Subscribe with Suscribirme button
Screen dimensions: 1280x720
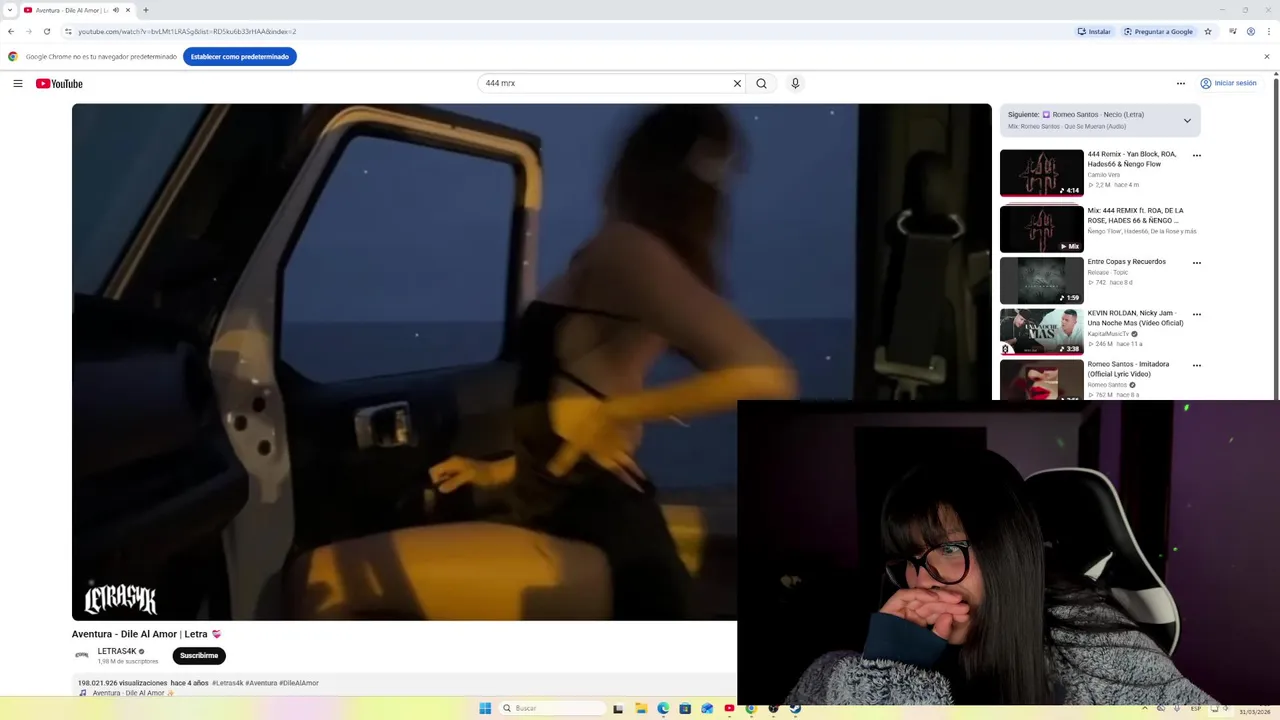click(x=199, y=656)
